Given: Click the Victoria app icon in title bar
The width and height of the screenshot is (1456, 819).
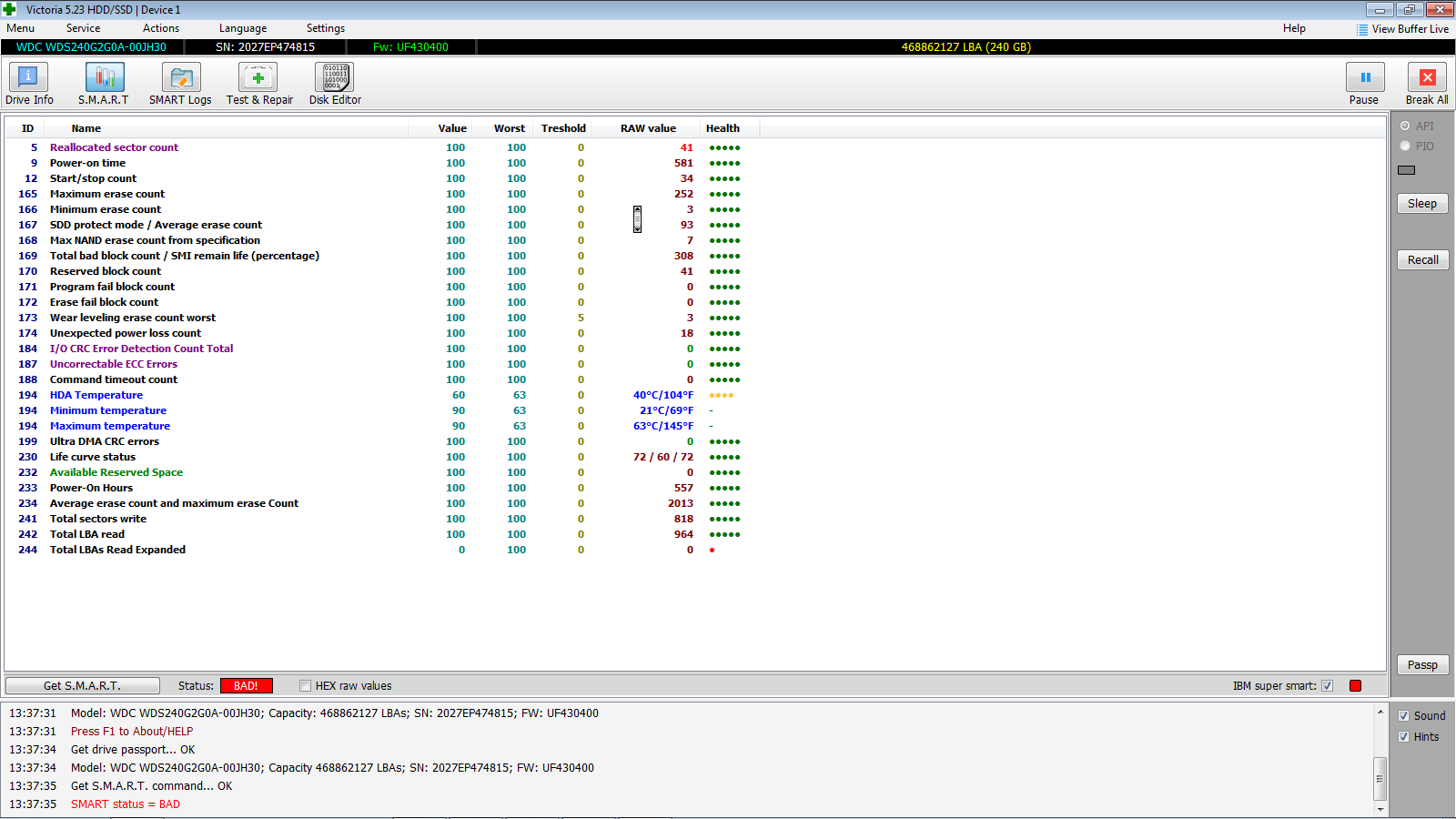Looking at the screenshot, I should click(10, 9).
